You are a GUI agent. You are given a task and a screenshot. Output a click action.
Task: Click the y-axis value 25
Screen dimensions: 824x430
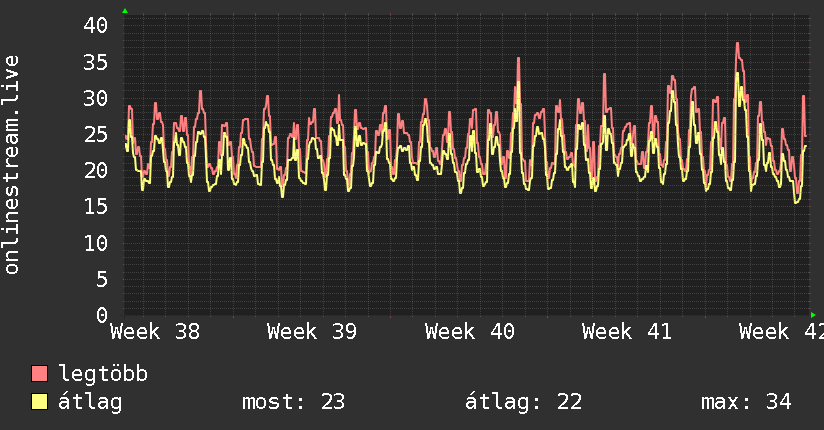[96, 135]
